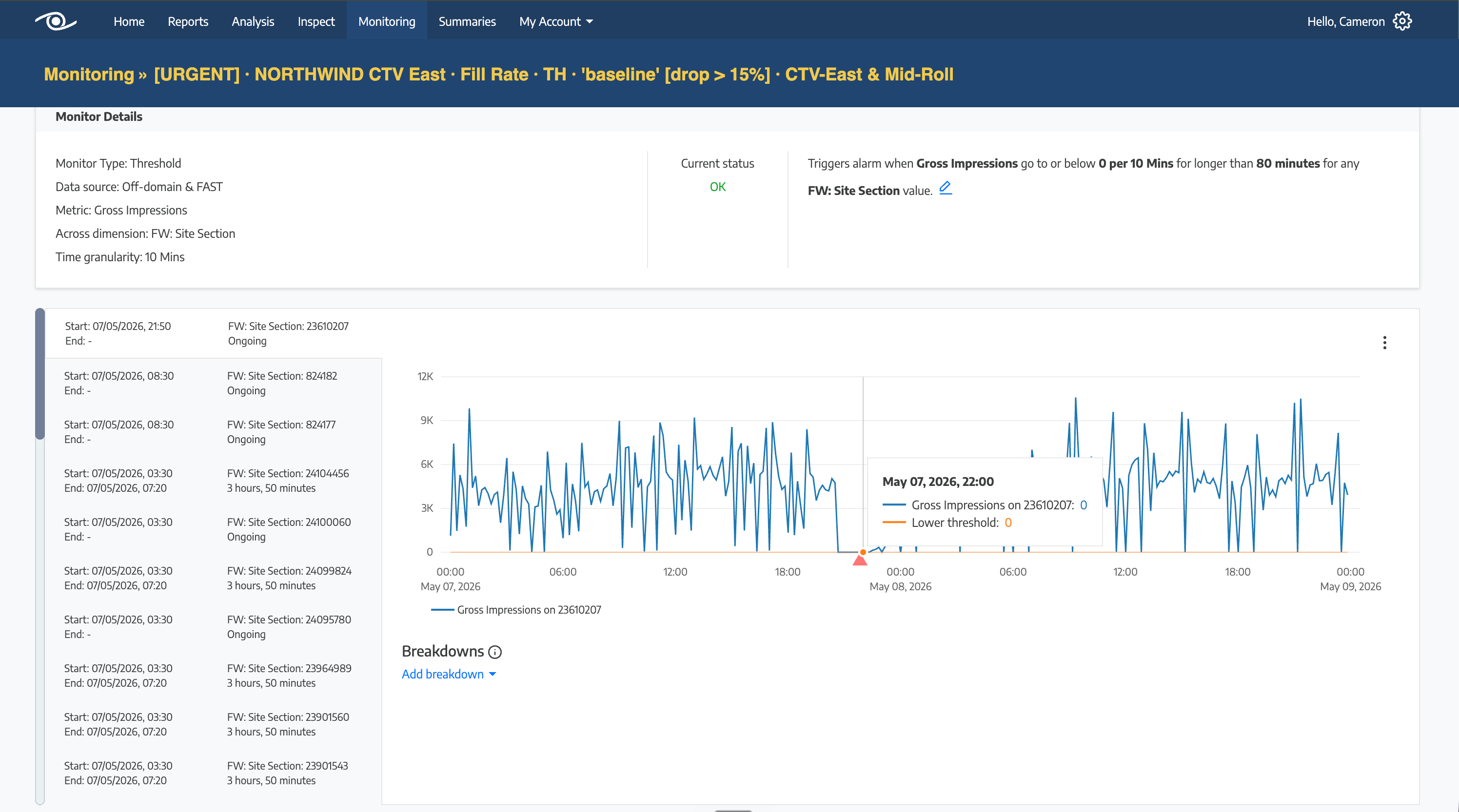
Task: Select alarm for Site Section 824182
Action: pos(213,384)
